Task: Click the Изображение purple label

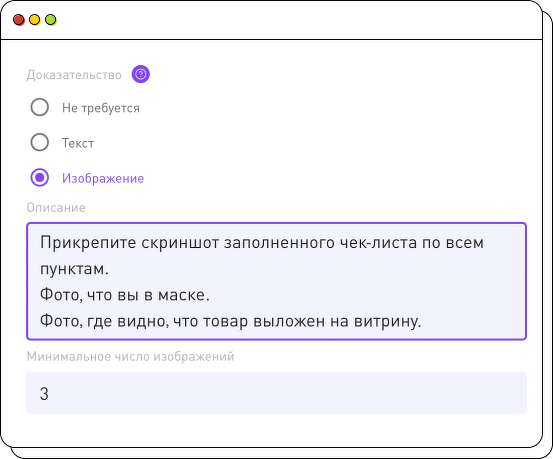Action: point(103,178)
